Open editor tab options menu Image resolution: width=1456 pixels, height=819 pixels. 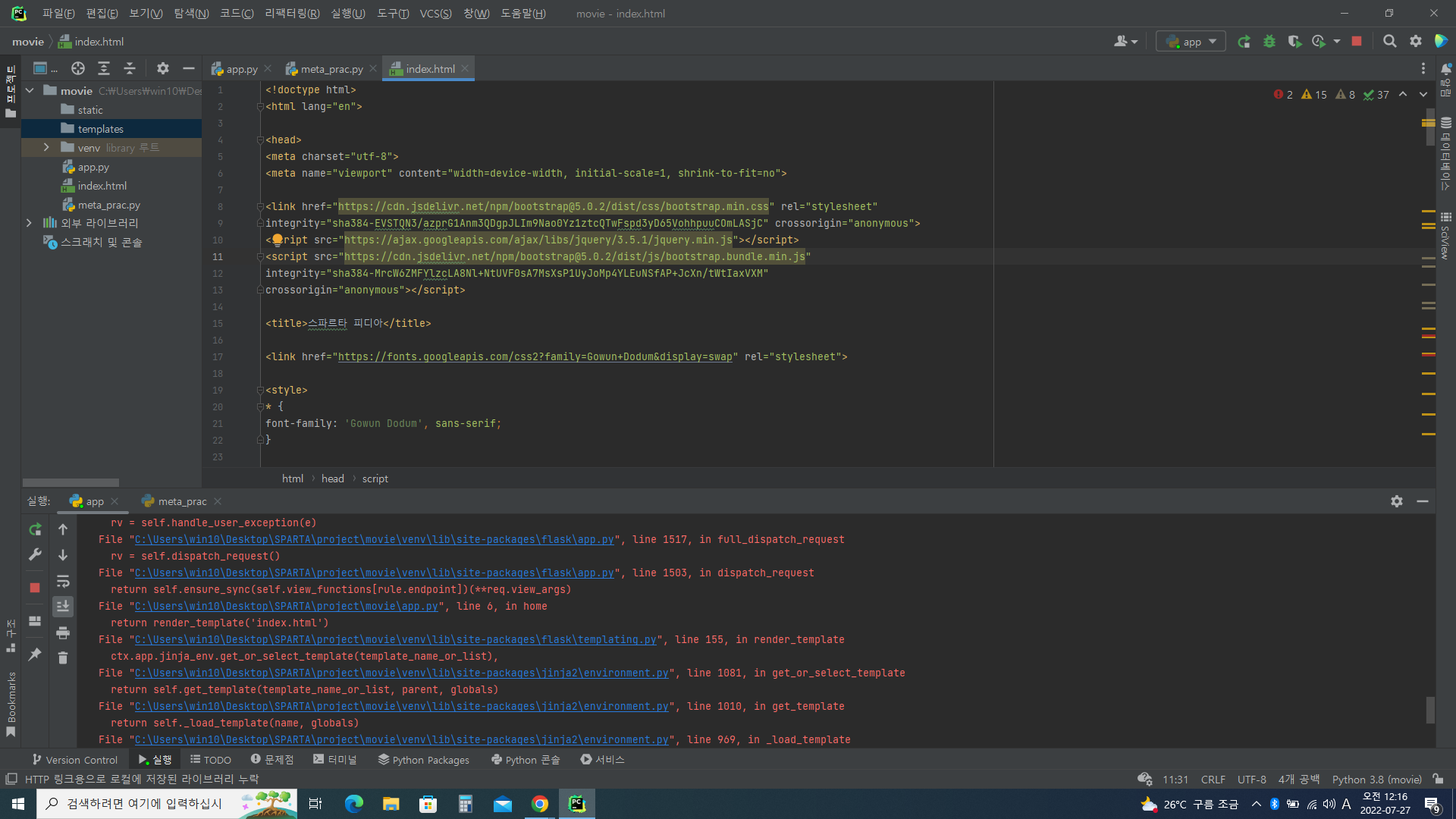pos(1423,69)
